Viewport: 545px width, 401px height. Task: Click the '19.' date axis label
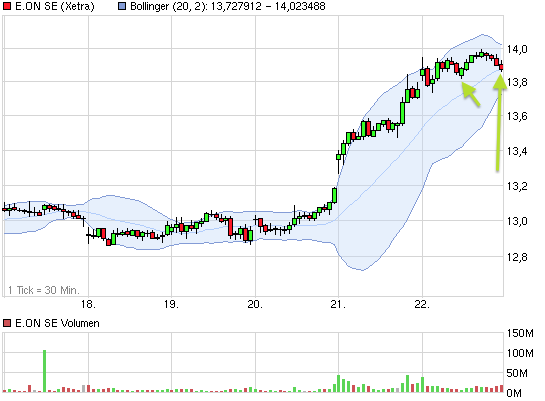[x=171, y=304]
